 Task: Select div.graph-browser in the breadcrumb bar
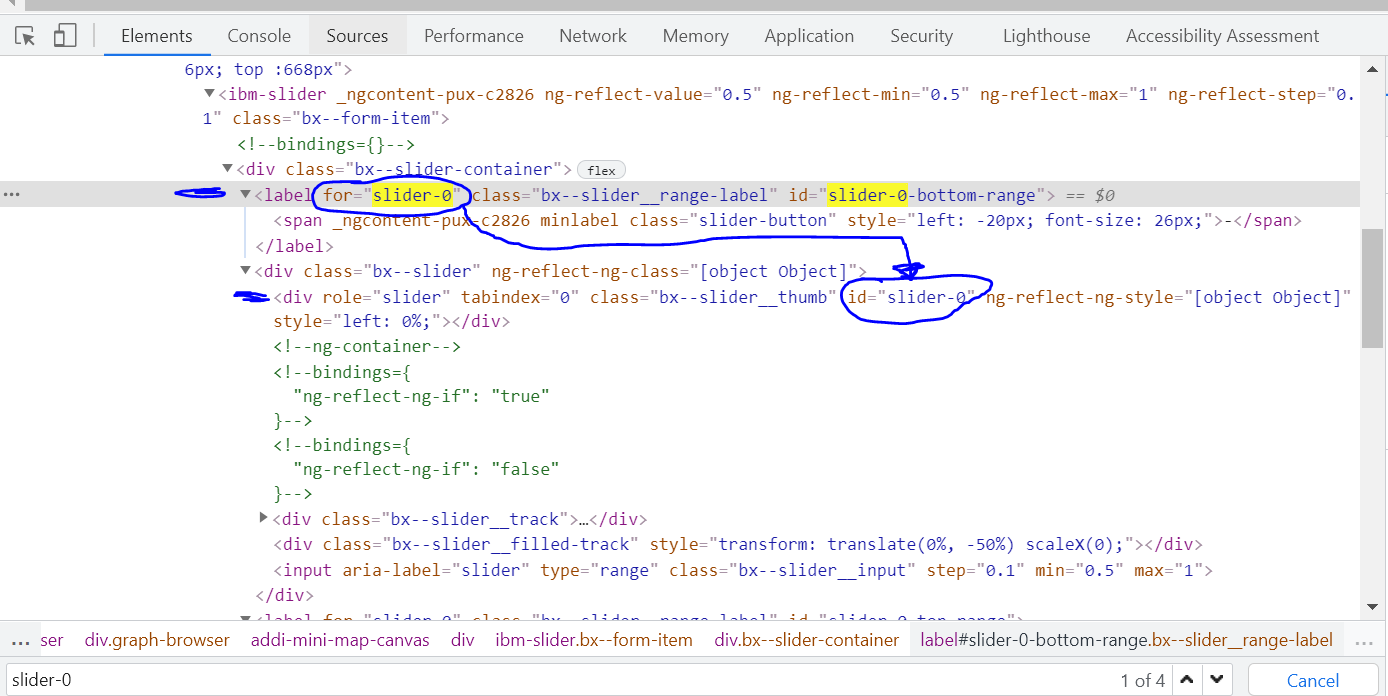157,639
